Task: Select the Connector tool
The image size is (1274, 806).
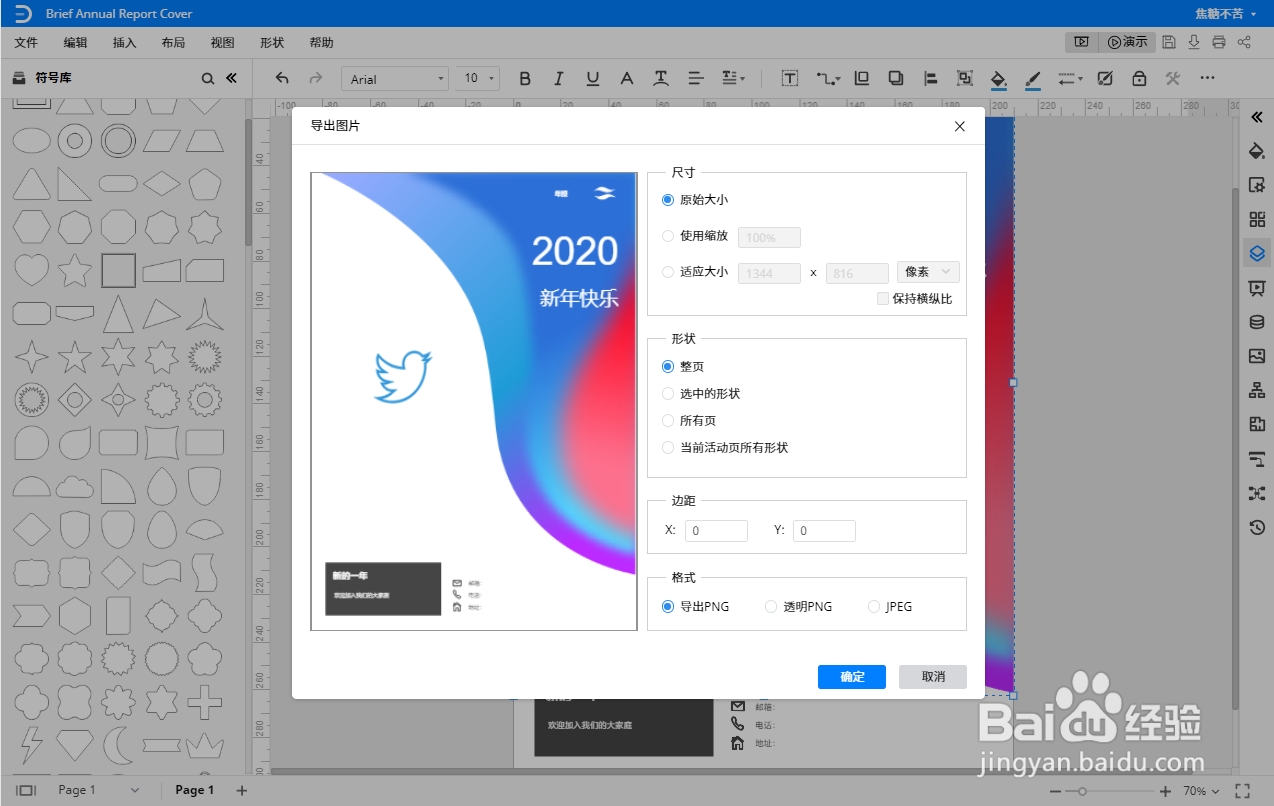Action: tap(828, 78)
